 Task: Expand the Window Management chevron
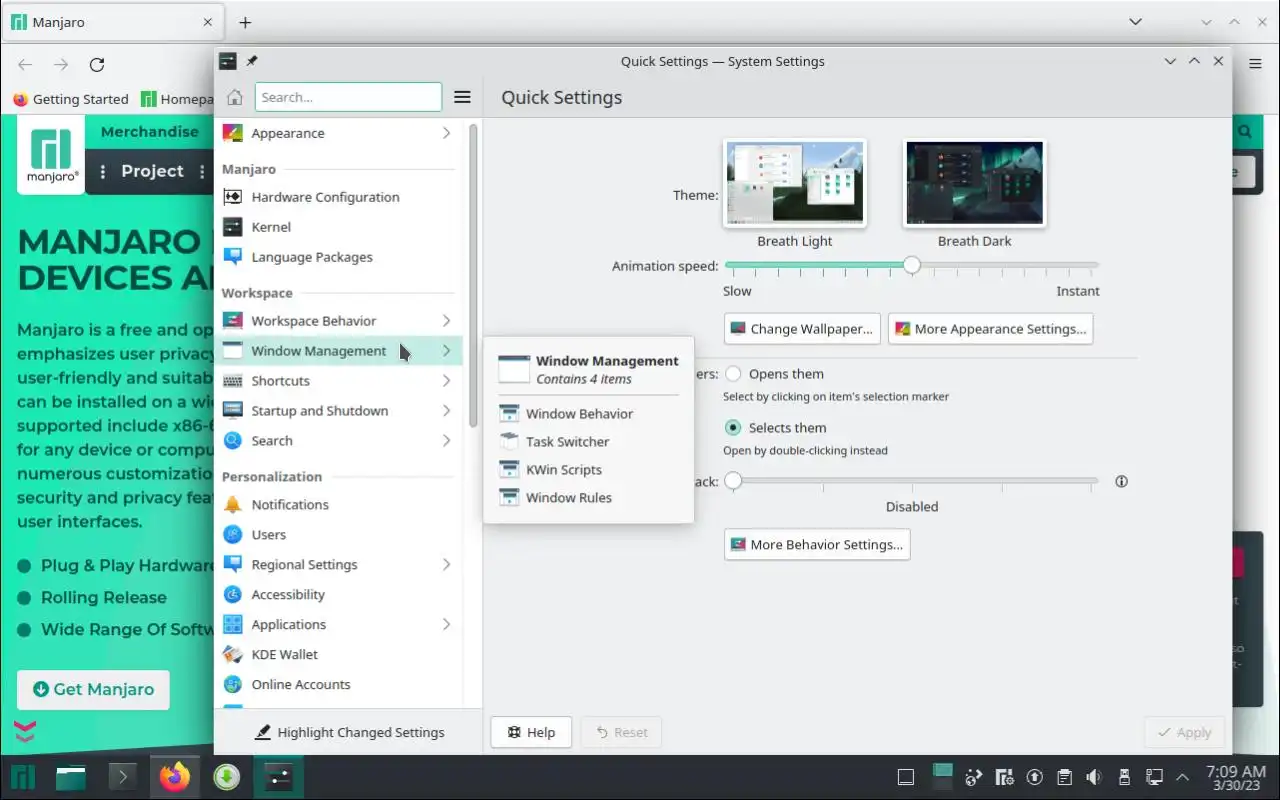[446, 351]
